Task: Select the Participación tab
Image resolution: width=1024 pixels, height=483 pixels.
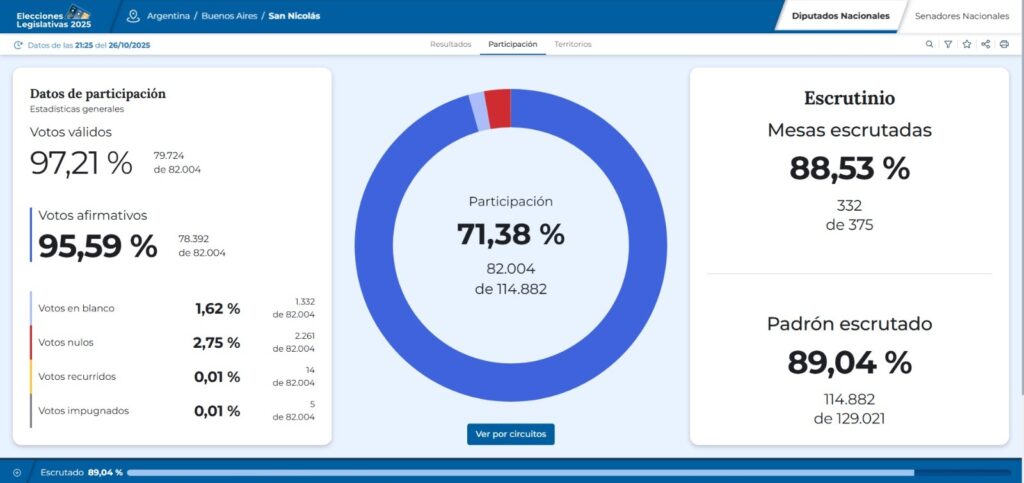Action: [x=513, y=44]
